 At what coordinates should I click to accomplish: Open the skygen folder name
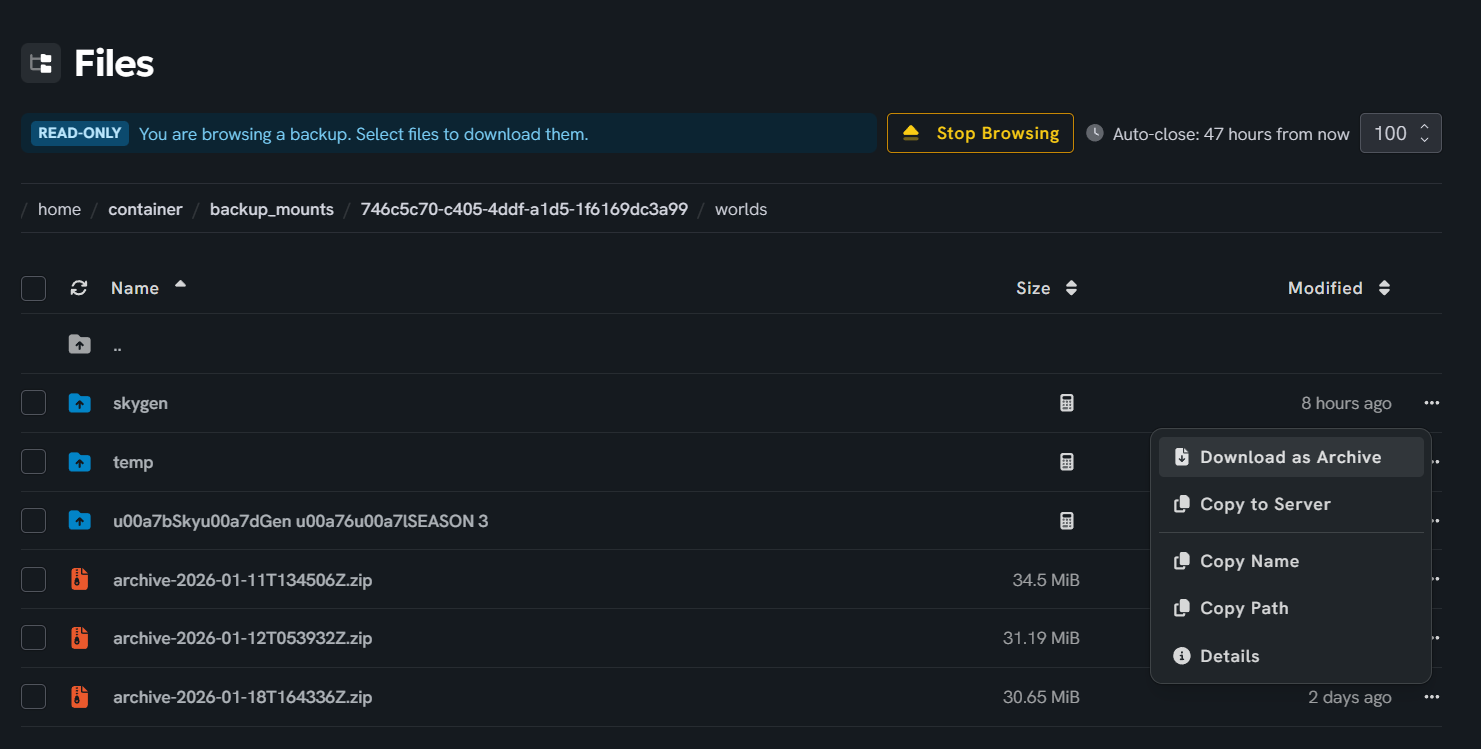[x=140, y=403]
